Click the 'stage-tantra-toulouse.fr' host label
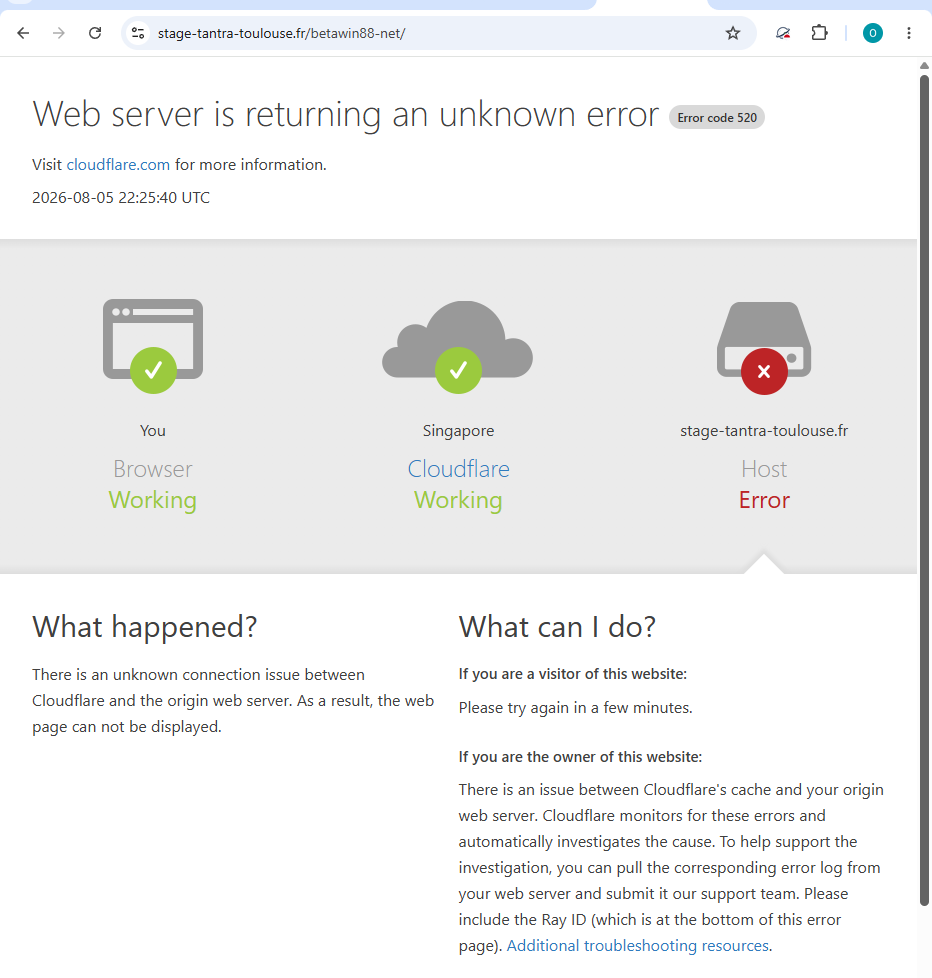Image resolution: width=932 pixels, height=978 pixels. pyautogui.click(x=764, y=431)
